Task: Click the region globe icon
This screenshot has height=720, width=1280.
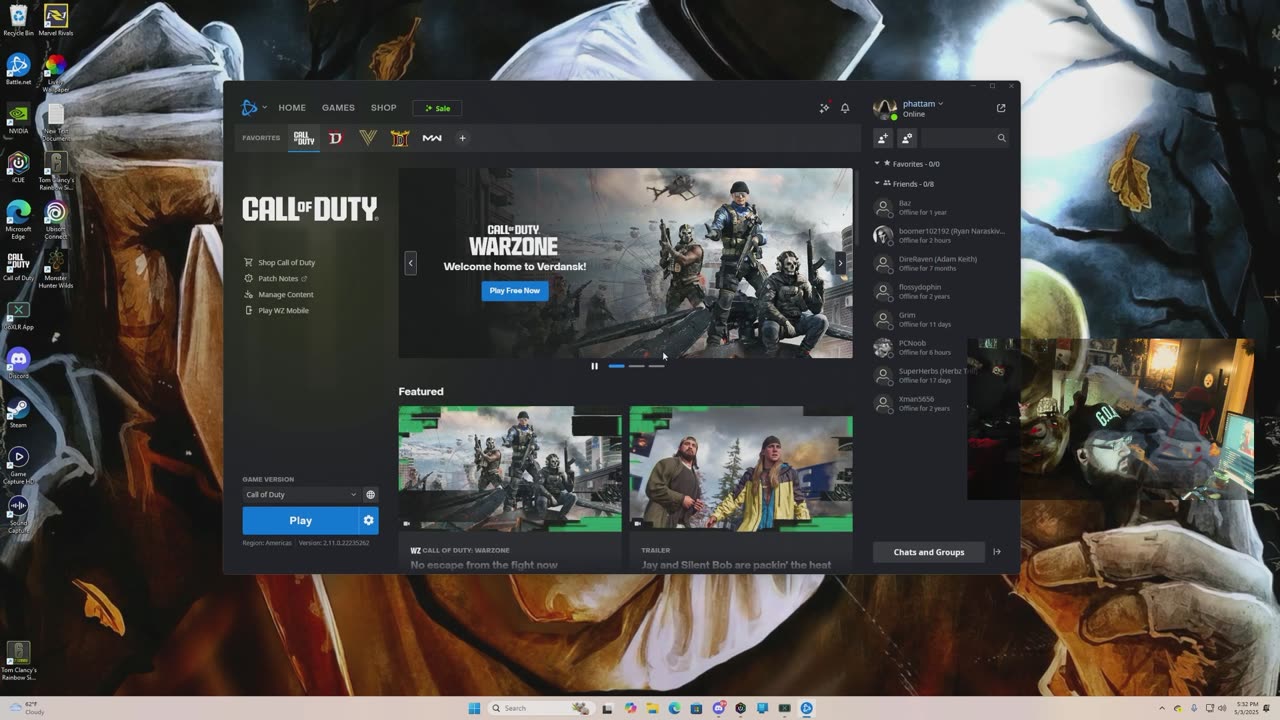Action: [x=370, y=495]
